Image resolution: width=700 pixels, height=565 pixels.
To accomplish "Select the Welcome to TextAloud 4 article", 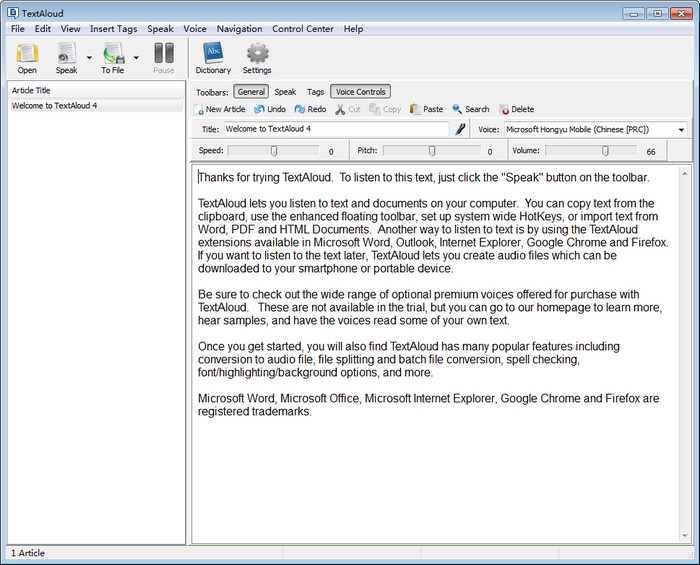I will (x=96, y=106).
